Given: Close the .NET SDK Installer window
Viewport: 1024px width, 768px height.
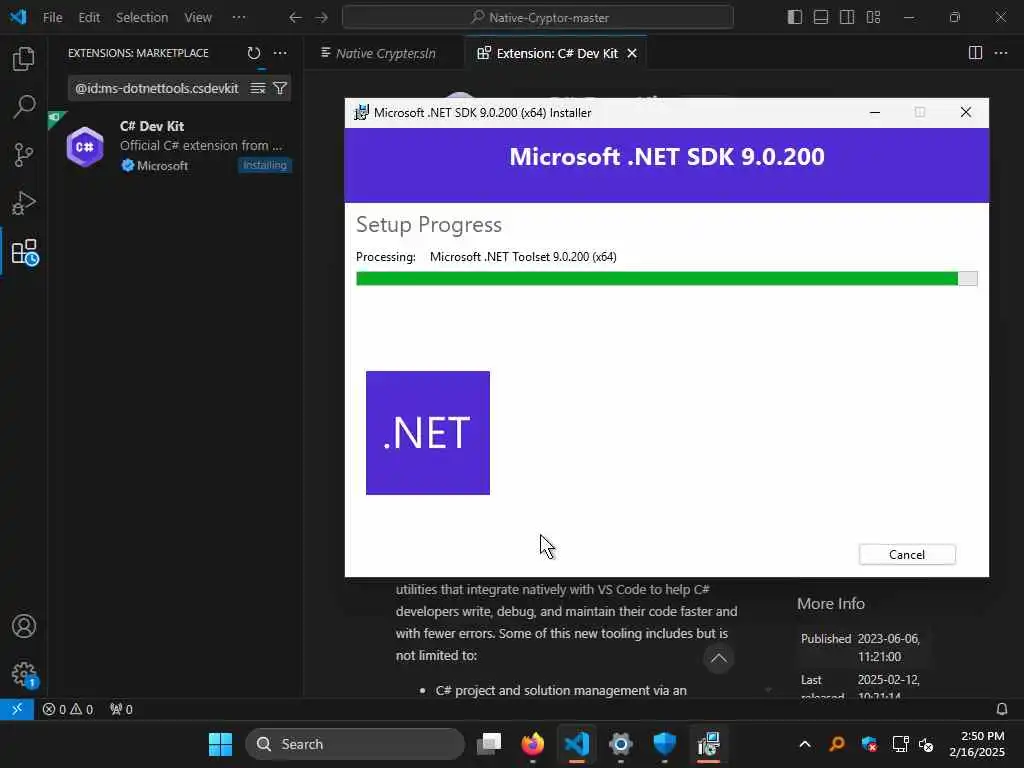Looking at the screenshot, I should pyautogui.click(x=965, y=112).
